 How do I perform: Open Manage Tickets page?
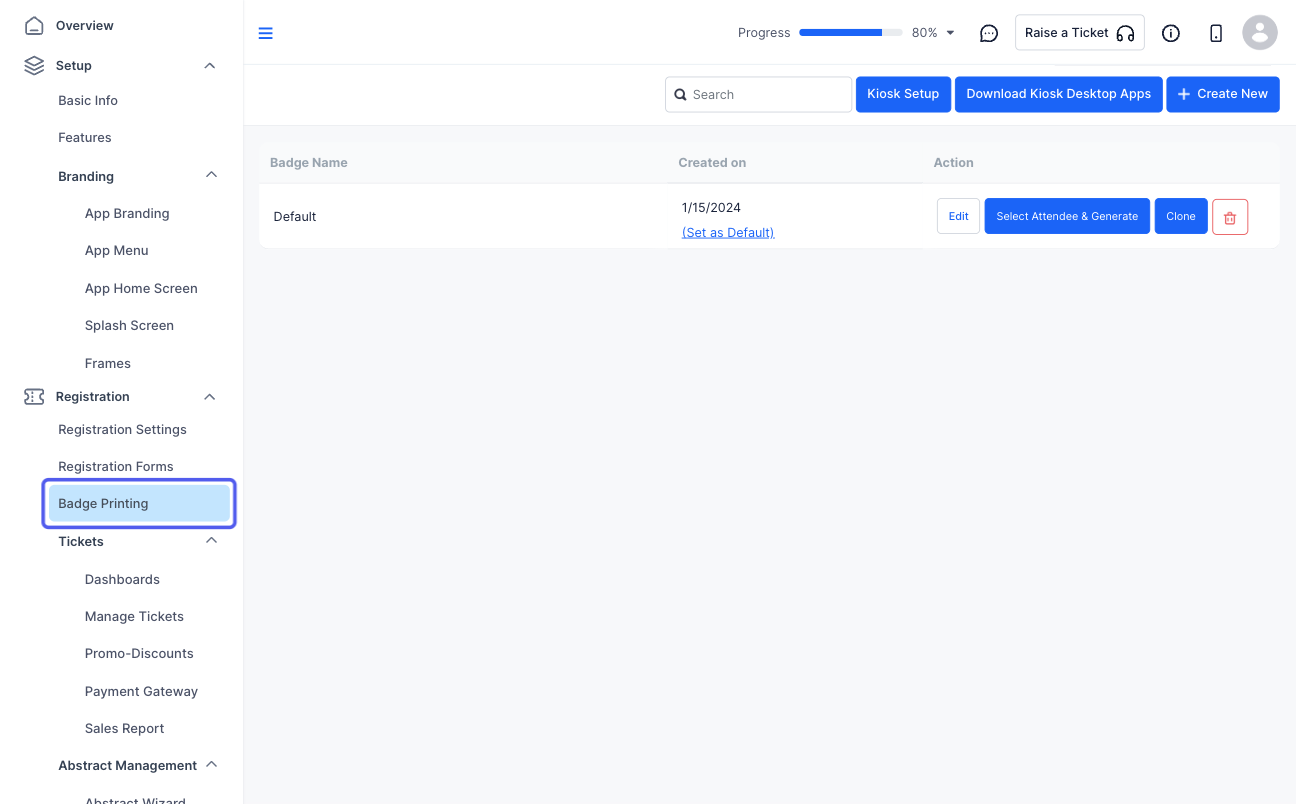coord(134,617)
